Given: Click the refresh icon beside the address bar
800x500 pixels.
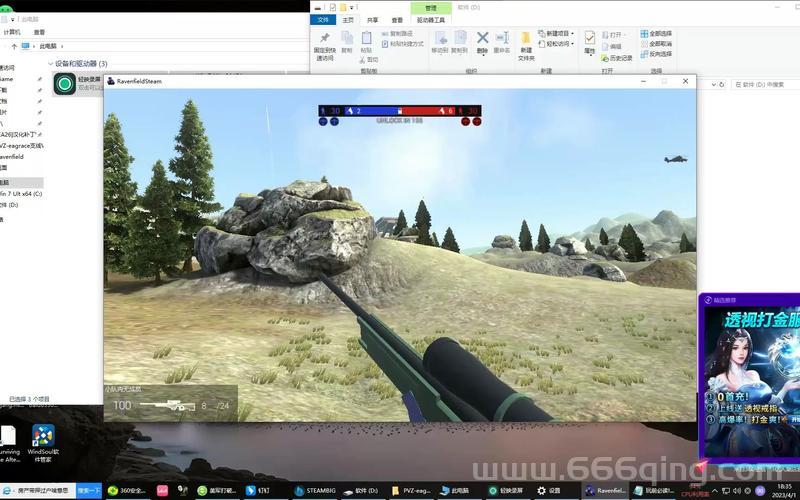Looking at the screenshot, I should click(721, 84).
